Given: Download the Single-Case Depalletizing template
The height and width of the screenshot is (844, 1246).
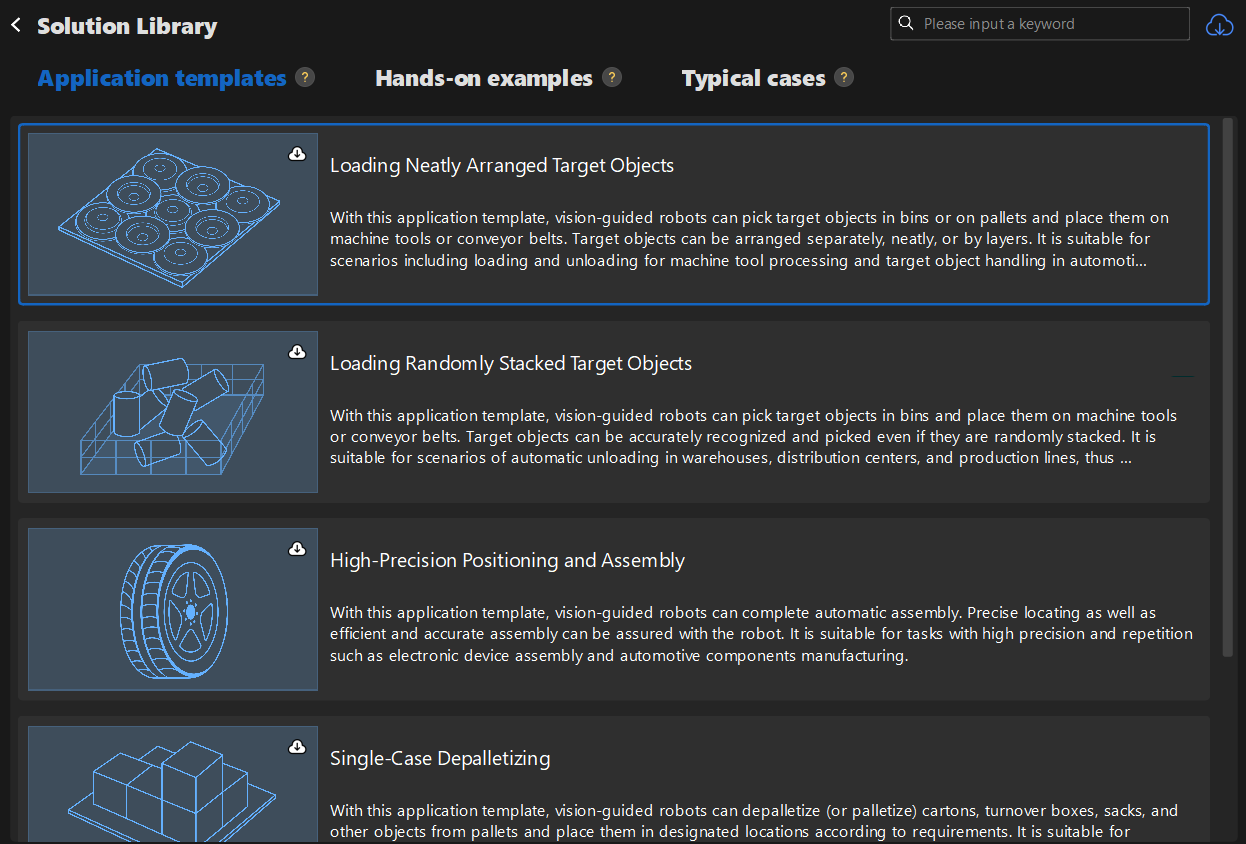Looking at the screenshot, I should coord(297,747).
